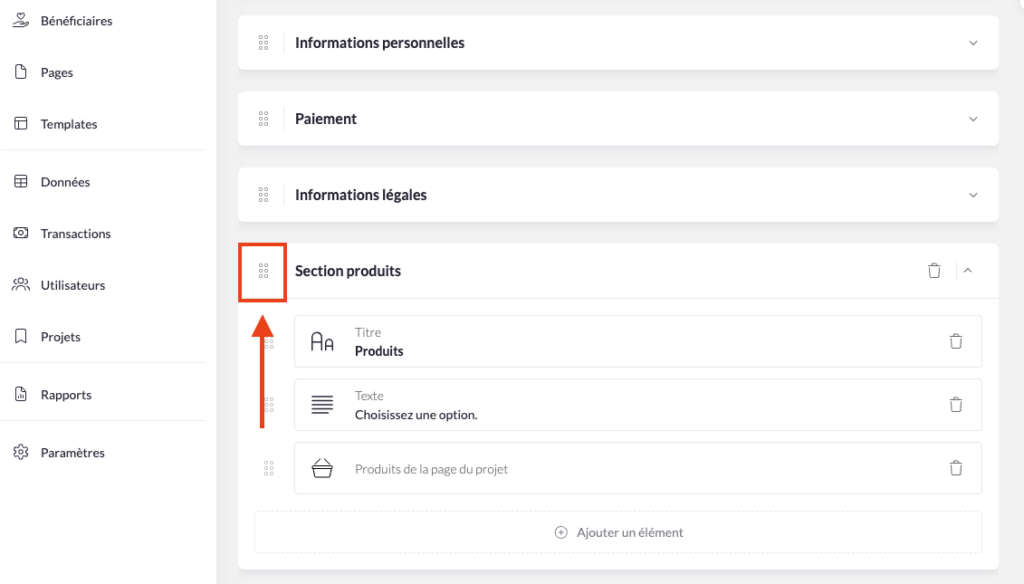This screenshot has width=1024, height=584.
Task: Delete the Texte element
Action: (x=955, y=405)
